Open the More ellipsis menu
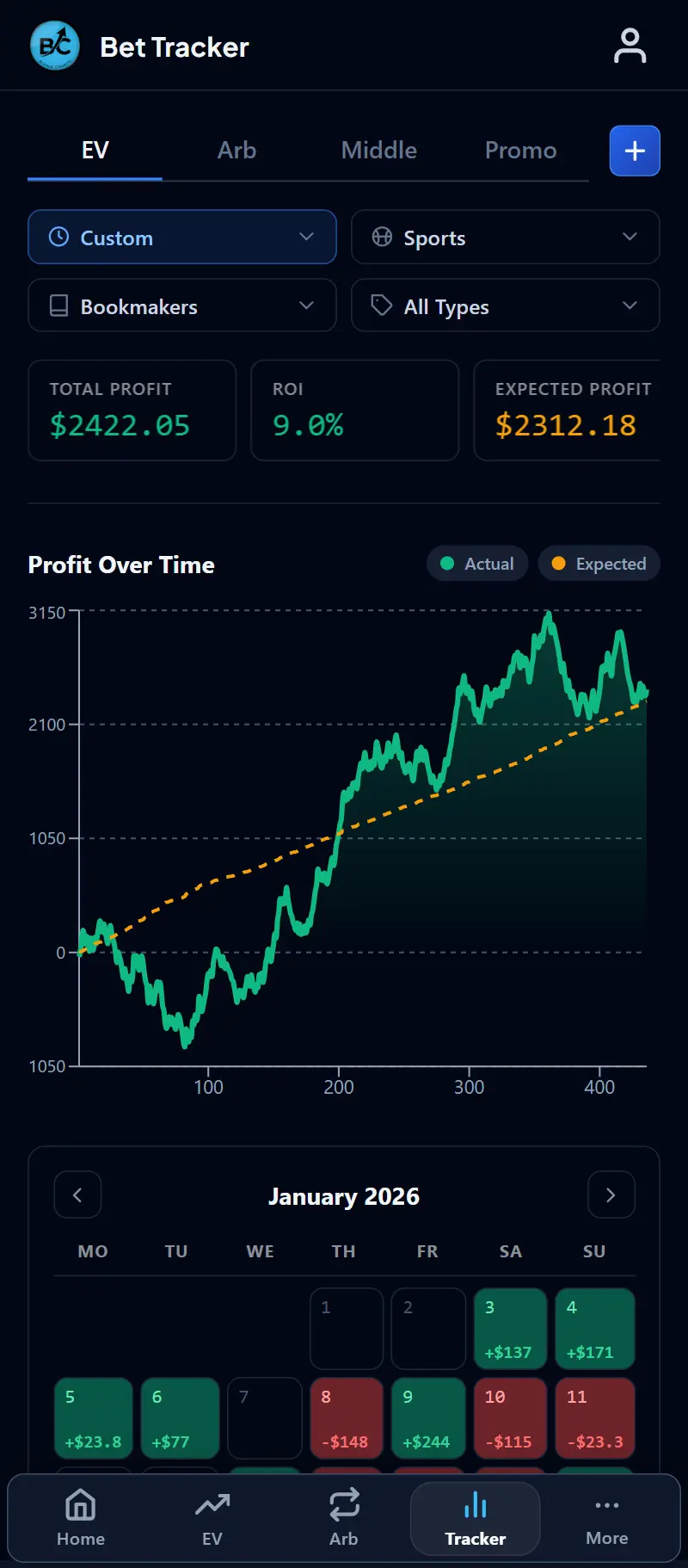Image resolution: width=688 pixels, height=1568 pixels. pyautogui.click(x=607, y=1505)
